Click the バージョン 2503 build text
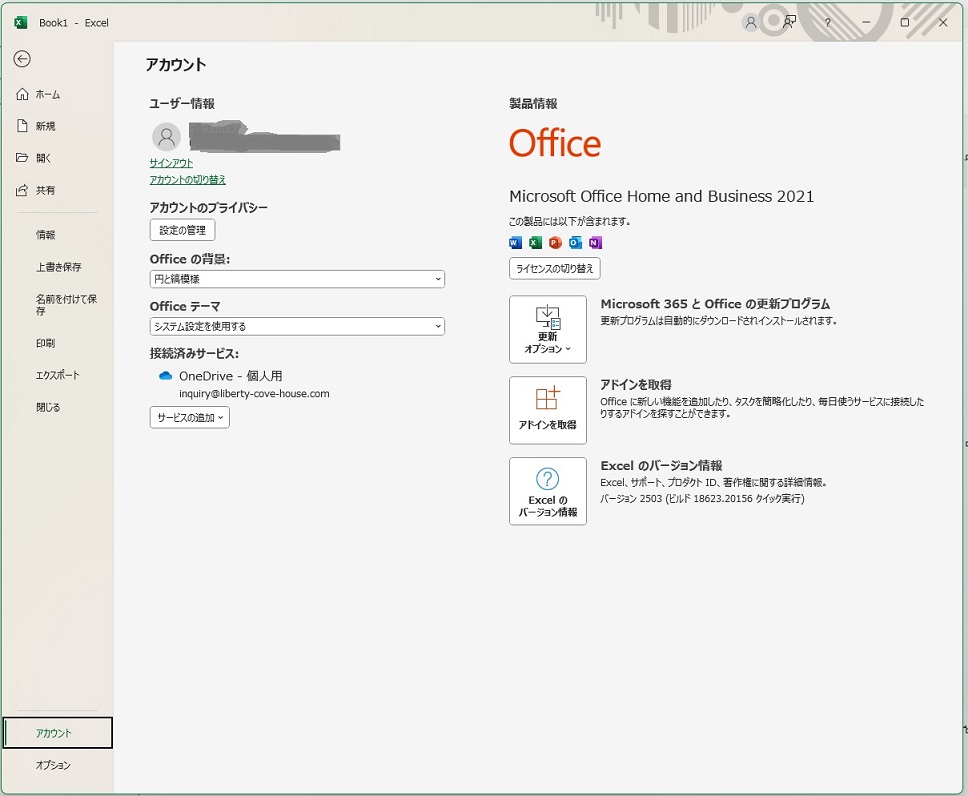 point(702,498)
